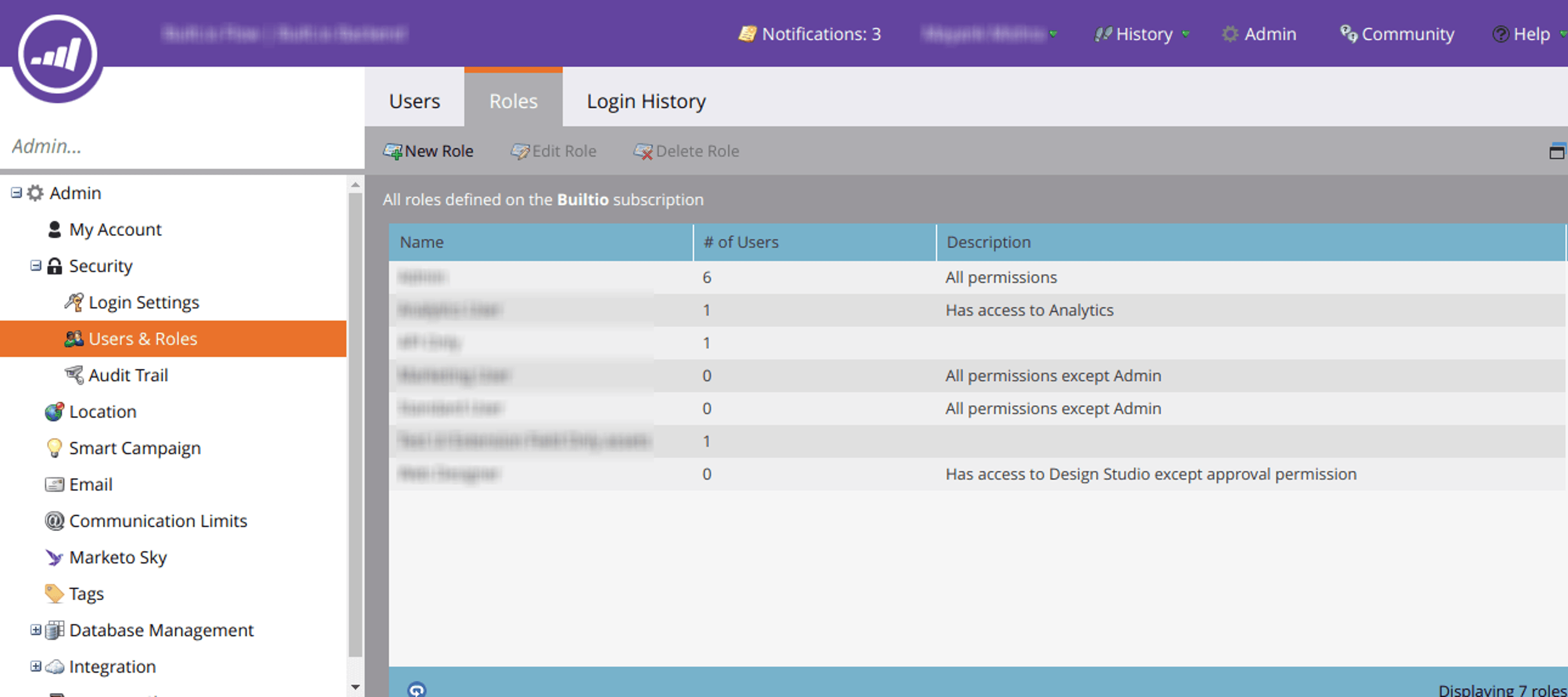Click the tree panel scrollbar thumb
The height and width of the screenshot is (697, 1568).
click(356, 424)
